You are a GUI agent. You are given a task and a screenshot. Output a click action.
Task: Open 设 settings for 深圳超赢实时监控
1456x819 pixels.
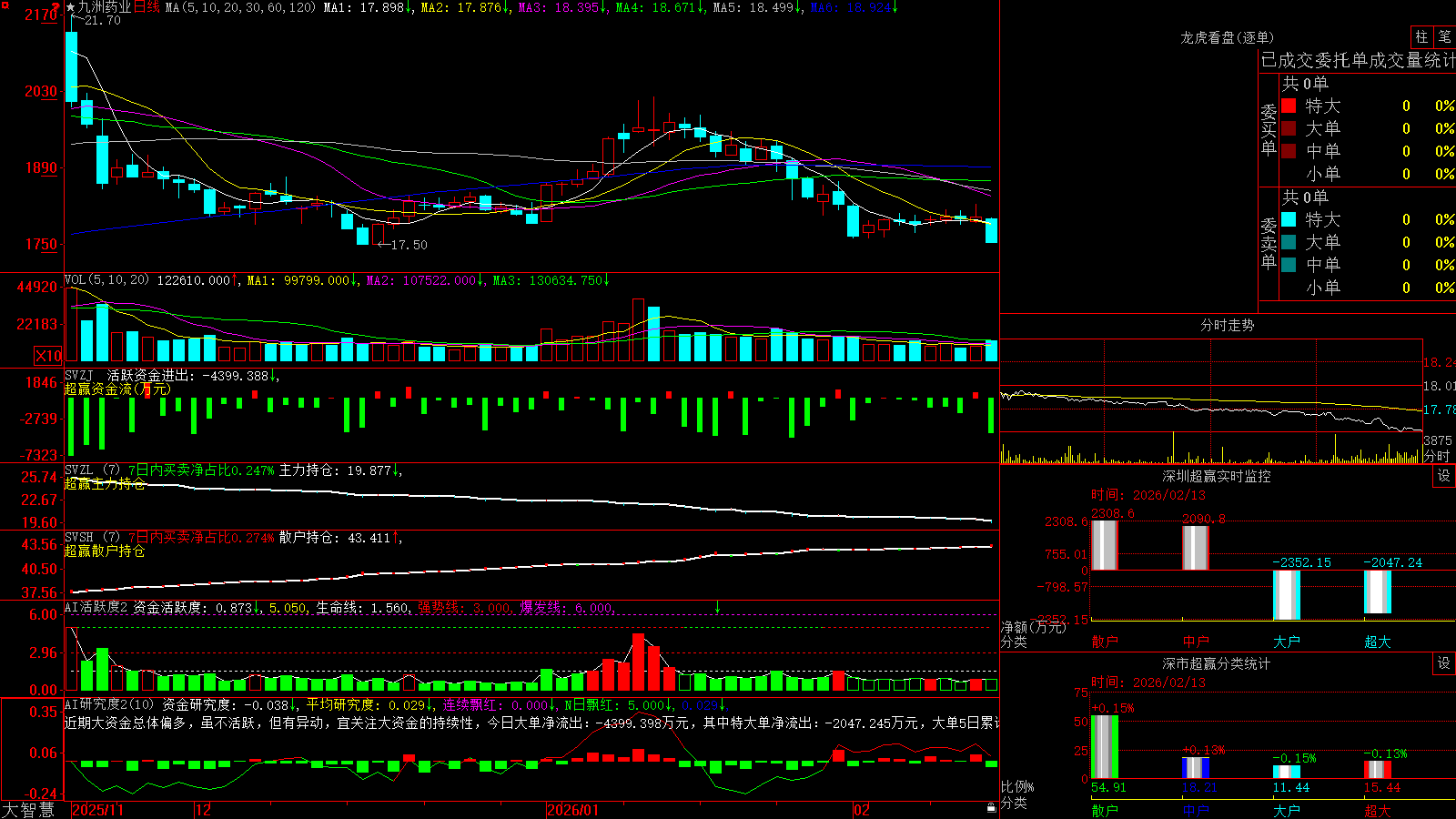1444,476
